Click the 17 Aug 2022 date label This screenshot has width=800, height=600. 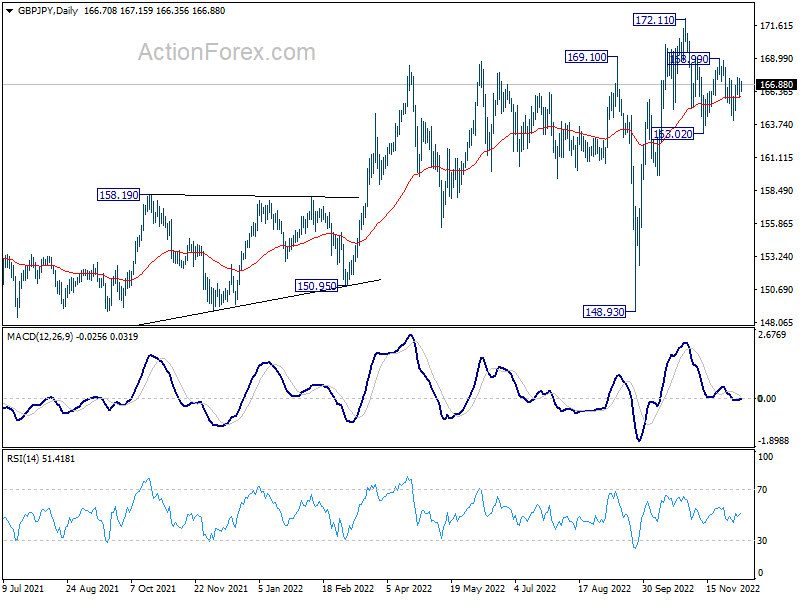click(604, 589)
